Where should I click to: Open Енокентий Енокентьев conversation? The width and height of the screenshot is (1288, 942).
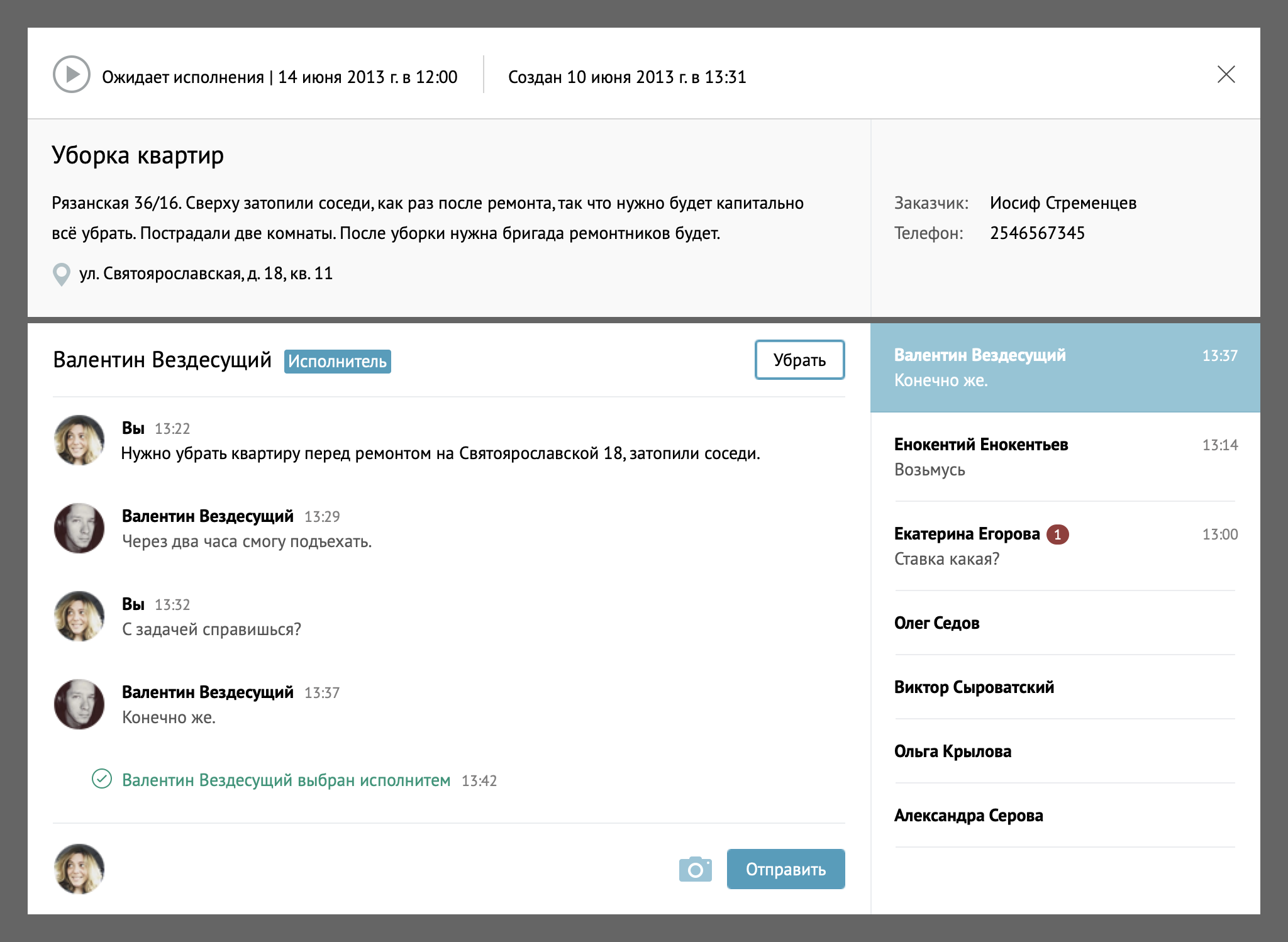coord(1064,457)
